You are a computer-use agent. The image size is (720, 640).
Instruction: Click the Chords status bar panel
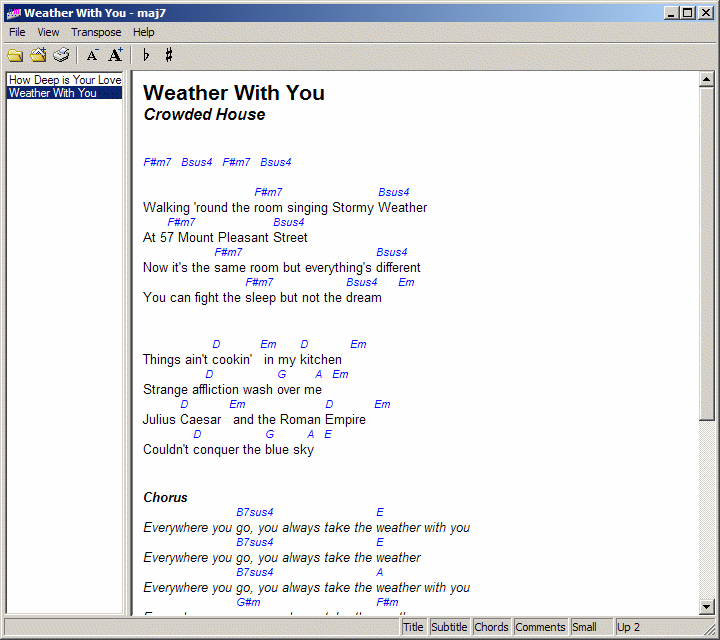pos(491,627)
